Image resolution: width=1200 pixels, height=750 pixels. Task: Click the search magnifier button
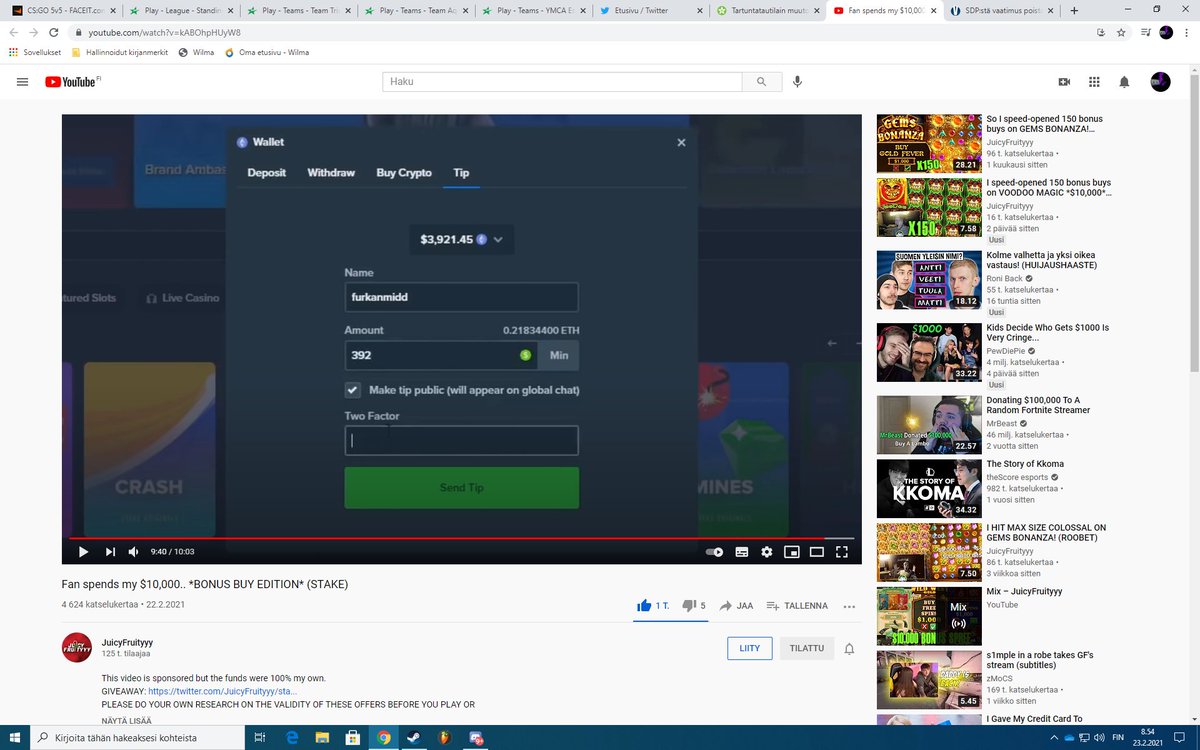coord(762,82)
